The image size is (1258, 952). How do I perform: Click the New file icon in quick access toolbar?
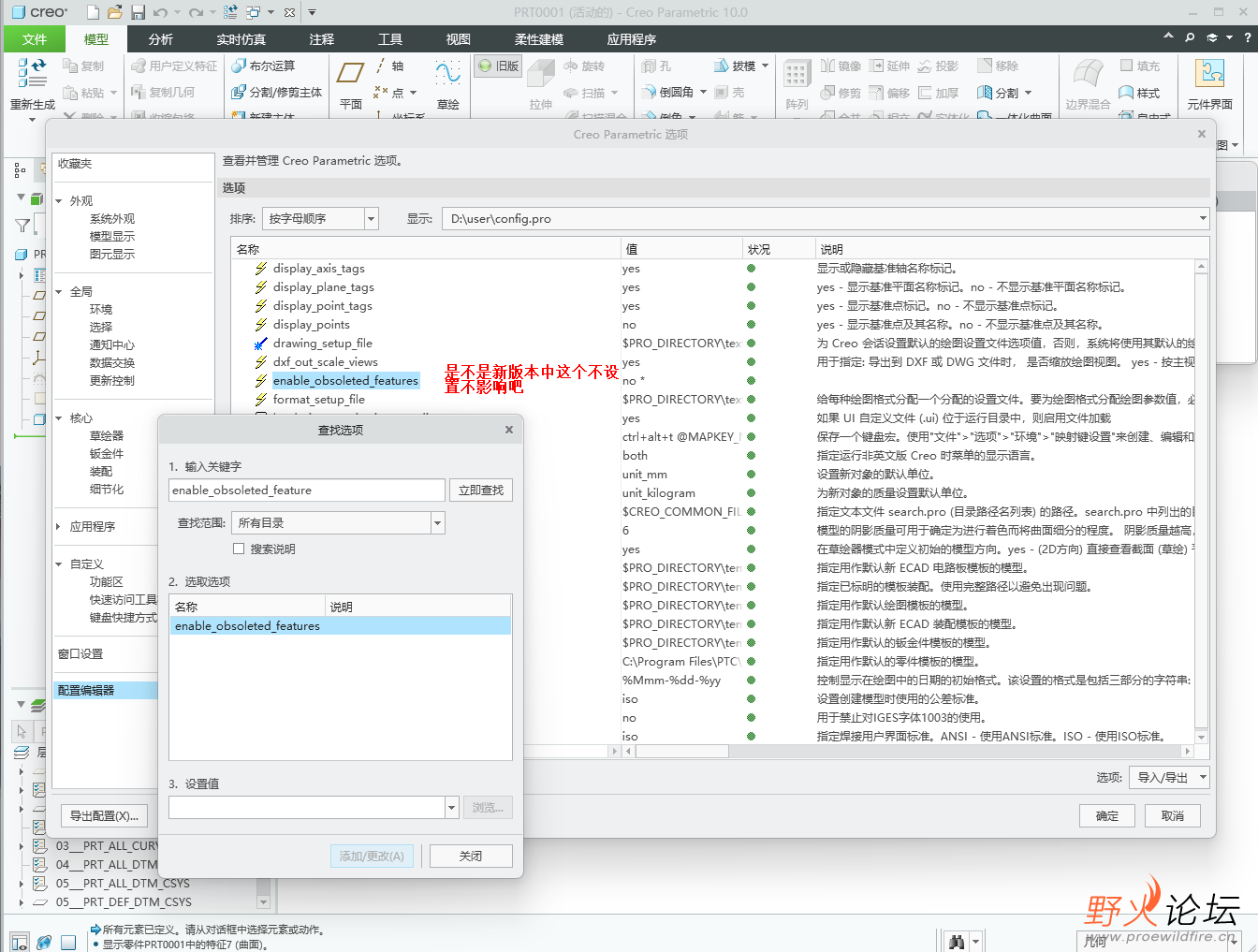(x=93, y=12)
